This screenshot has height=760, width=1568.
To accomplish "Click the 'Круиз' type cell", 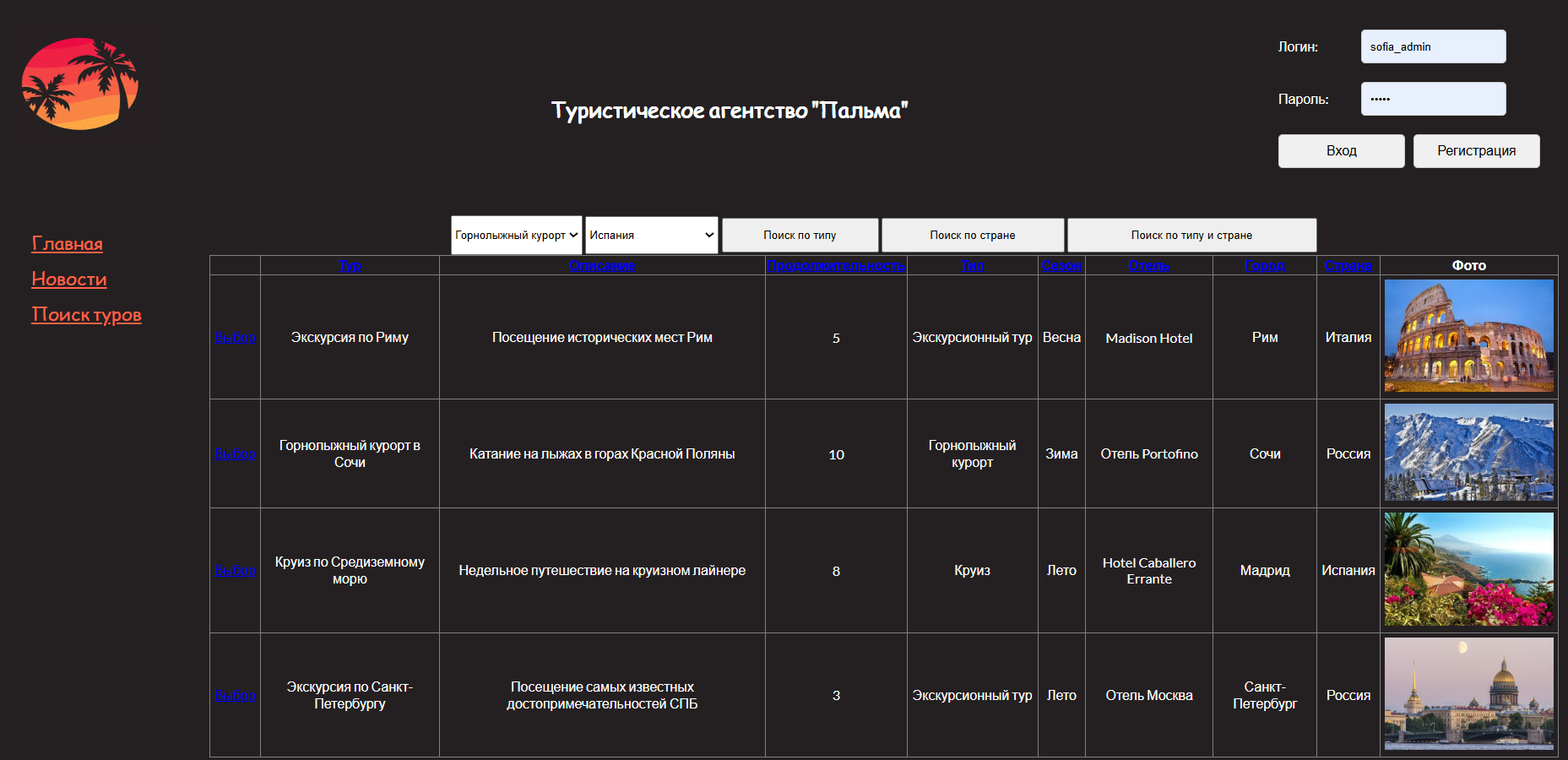I will tap(972, 571).
